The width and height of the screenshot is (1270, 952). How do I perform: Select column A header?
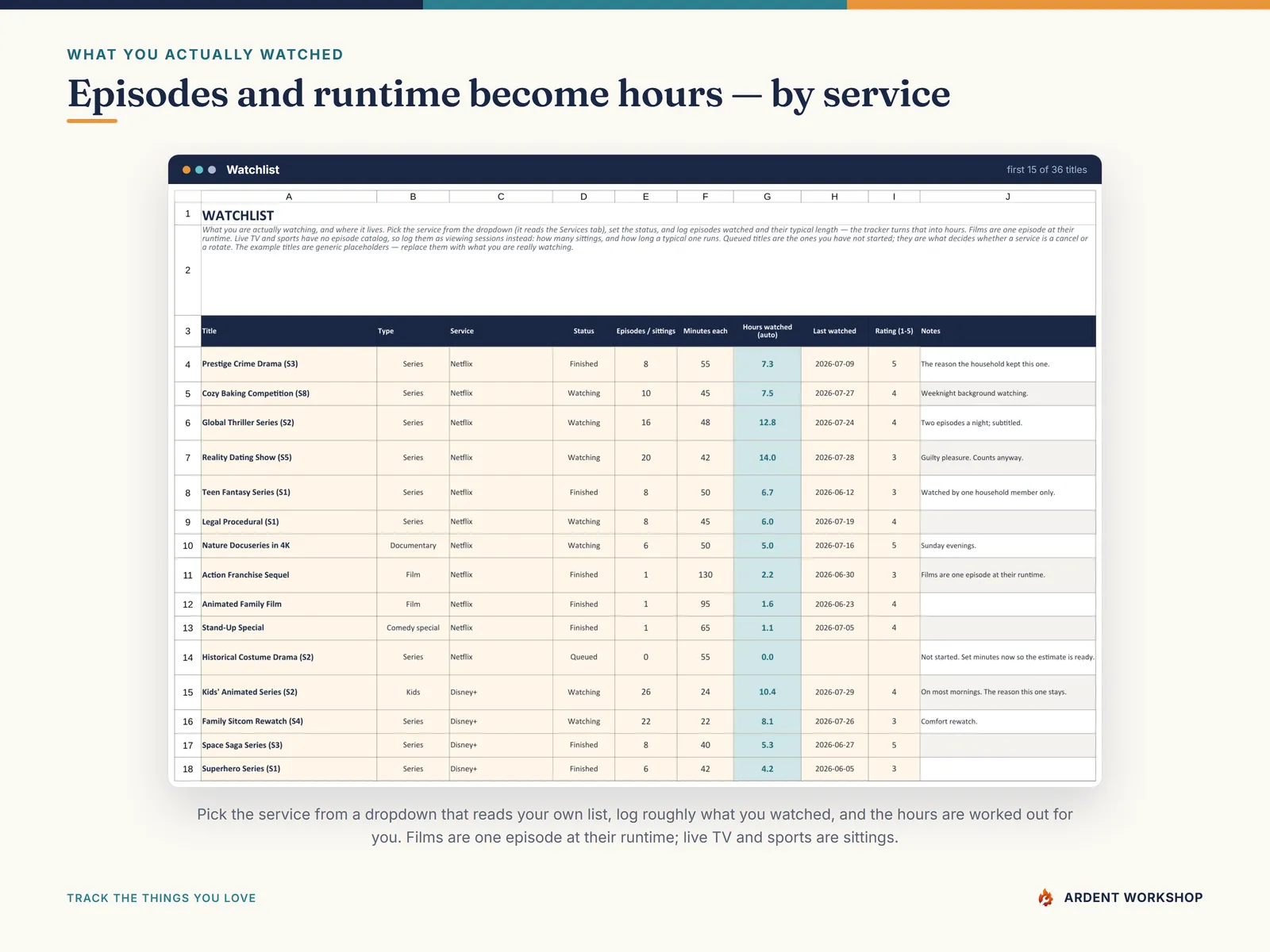[289, 196]
